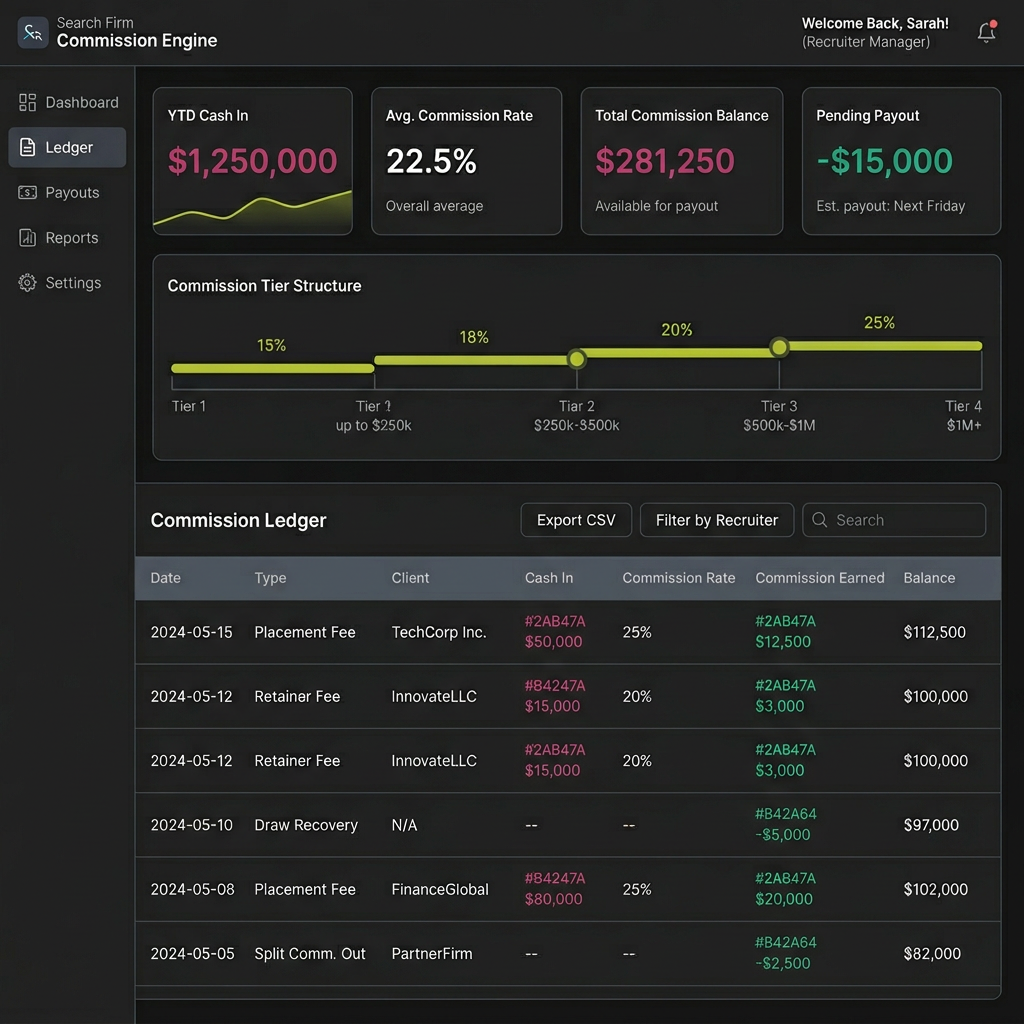
Task: Focus the ledger Search field
Action: [894, 520]
